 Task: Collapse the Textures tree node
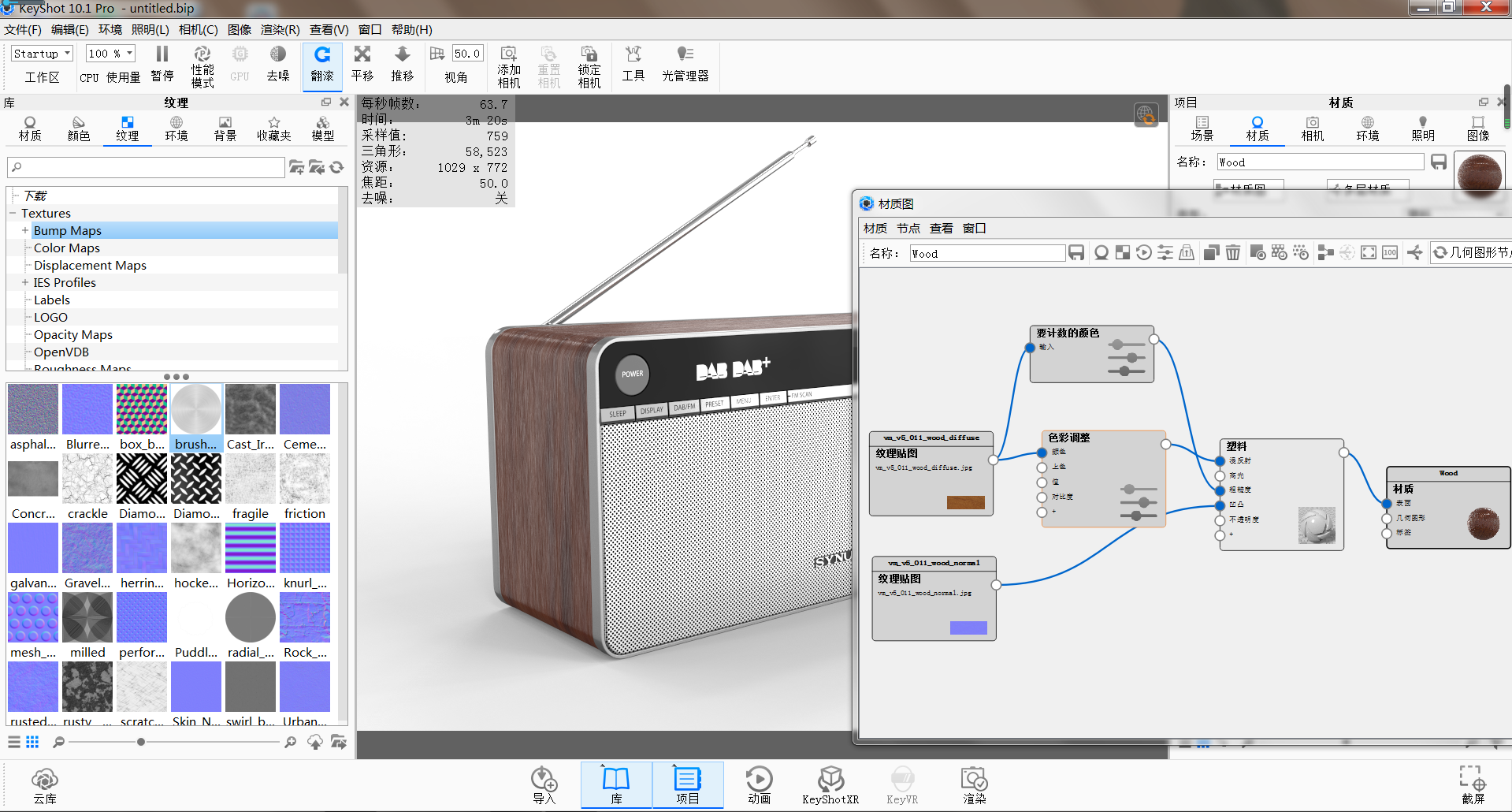pyautogui.click(x=13, y=214)
